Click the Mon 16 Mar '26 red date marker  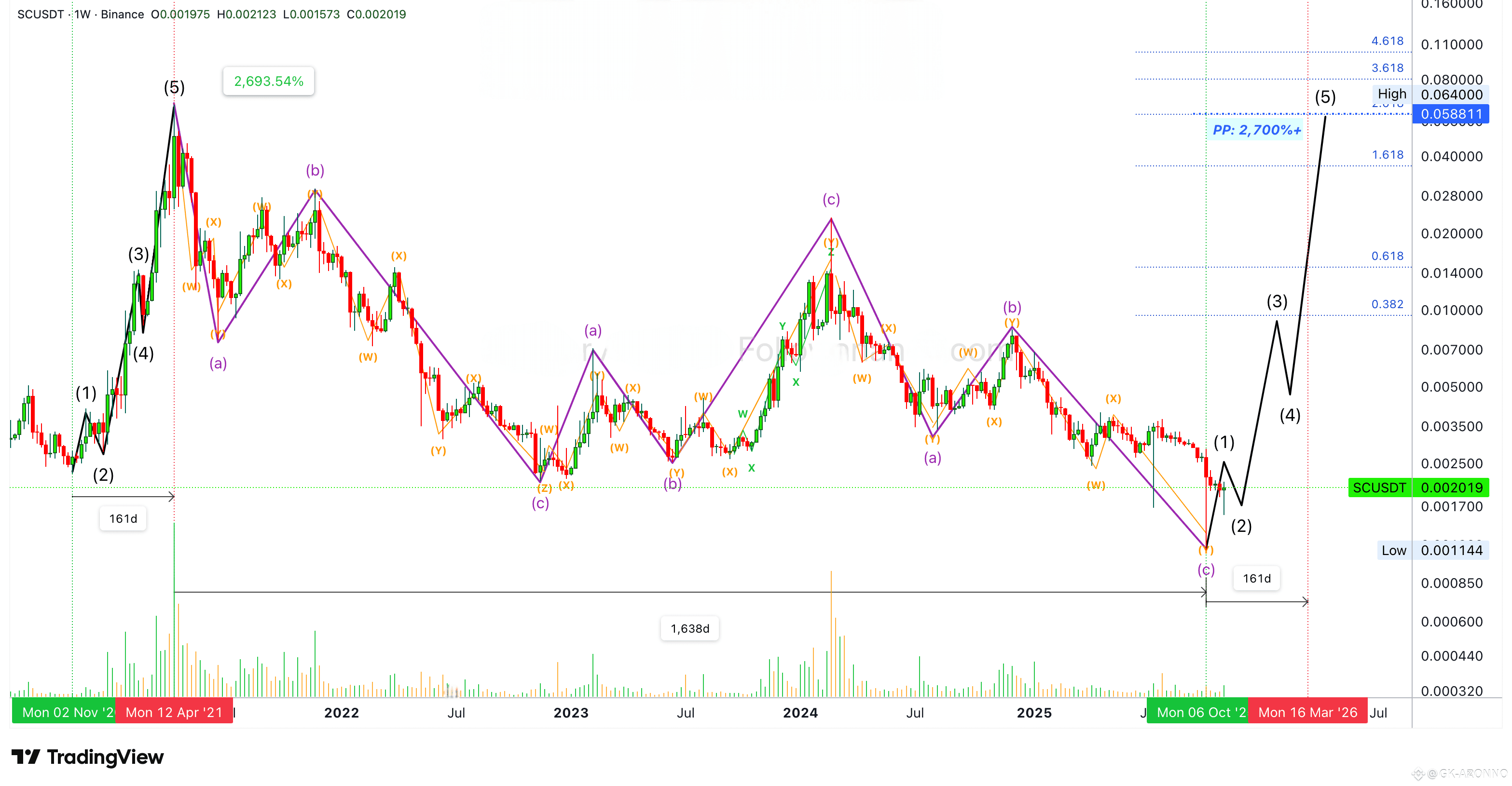1308,712
